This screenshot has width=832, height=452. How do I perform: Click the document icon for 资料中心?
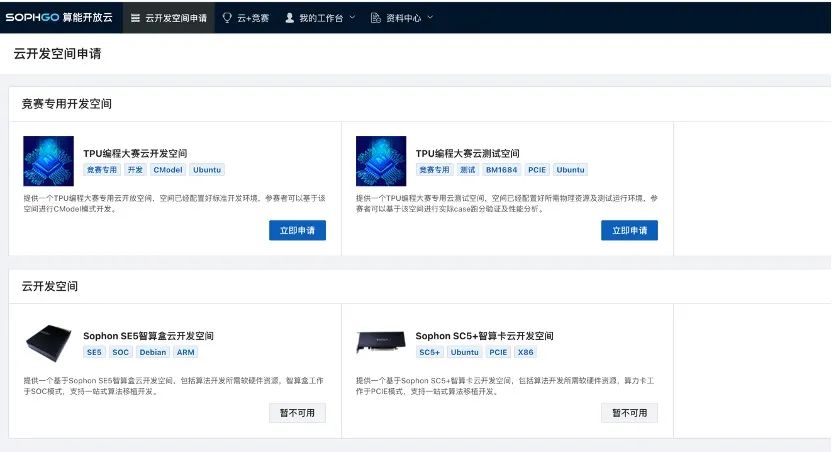click(x=376, y=18)
